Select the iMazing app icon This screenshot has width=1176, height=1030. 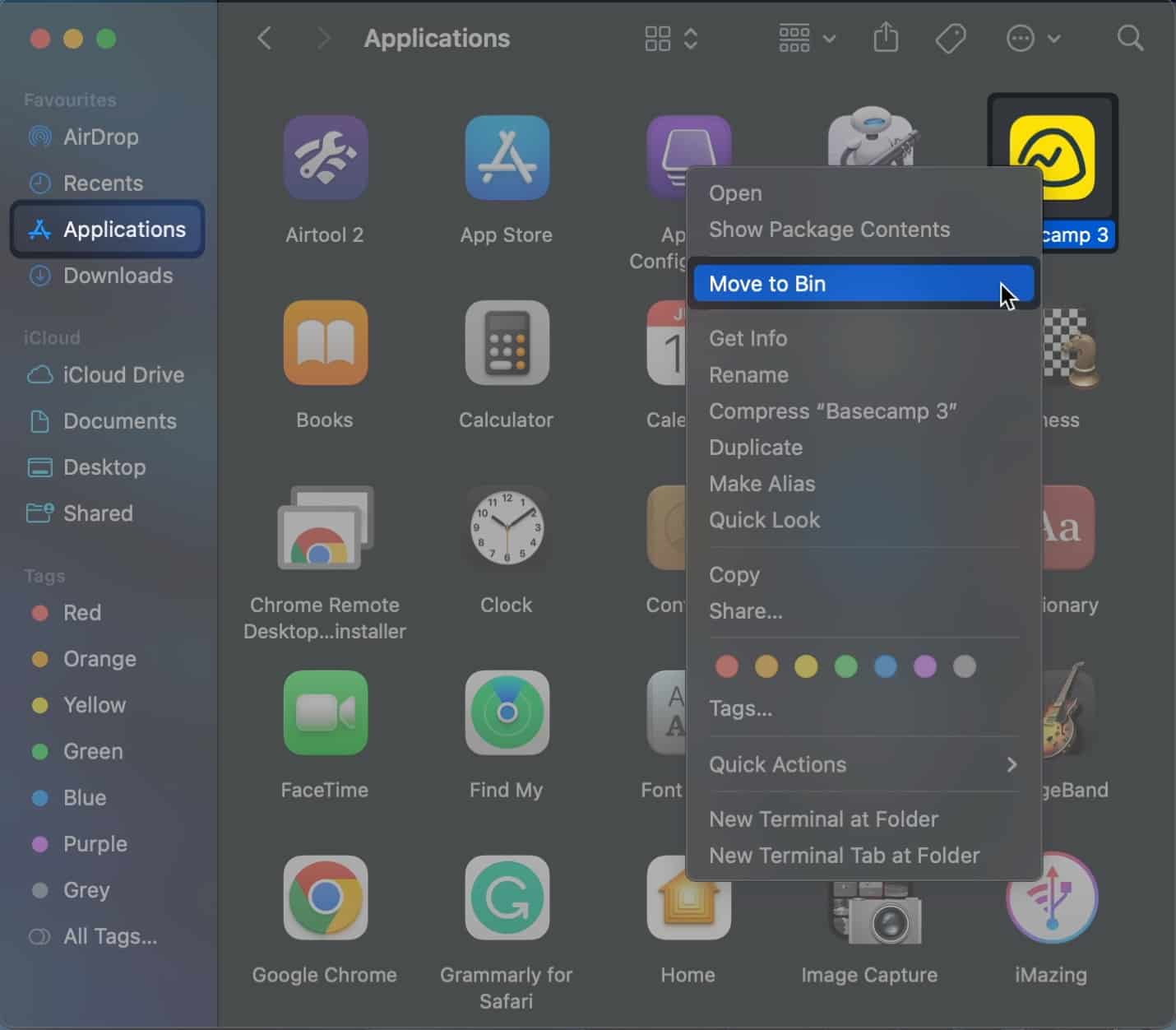coord(1052,898)
